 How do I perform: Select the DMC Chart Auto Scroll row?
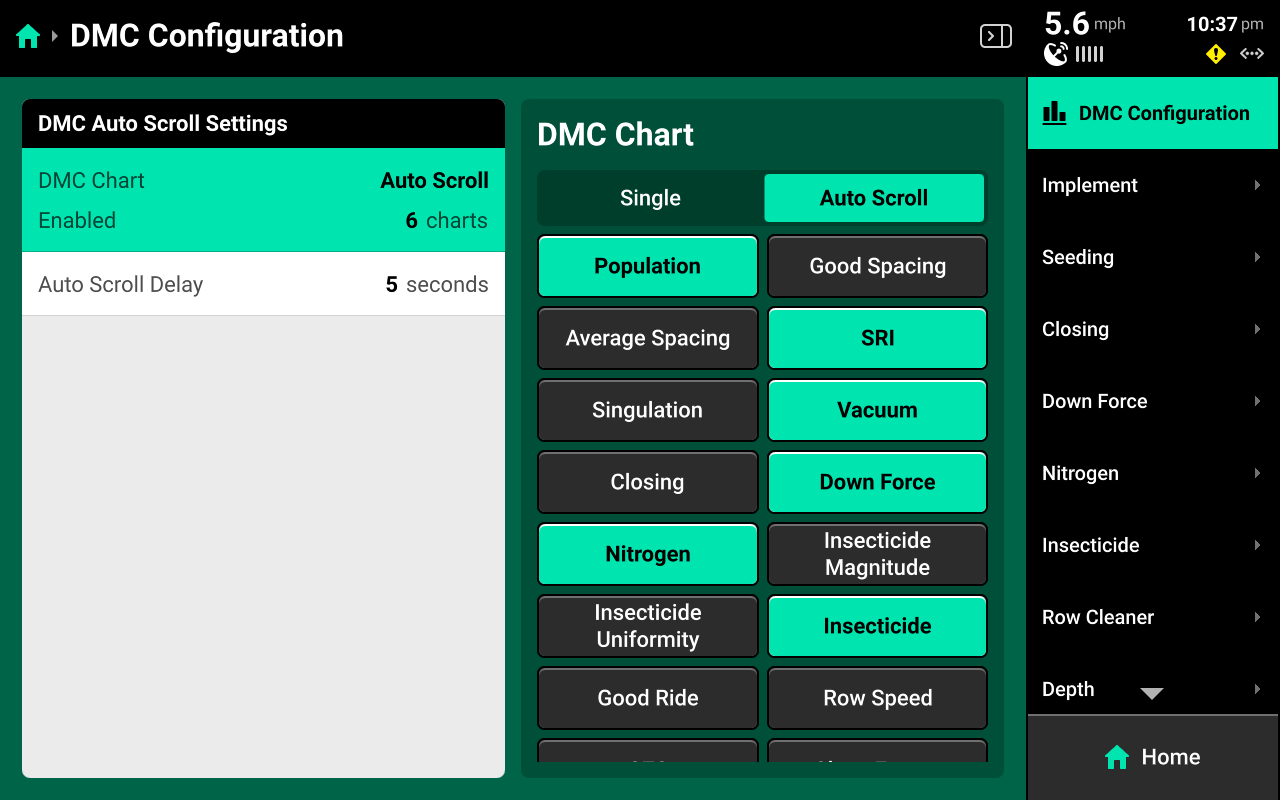click(263, 200)
